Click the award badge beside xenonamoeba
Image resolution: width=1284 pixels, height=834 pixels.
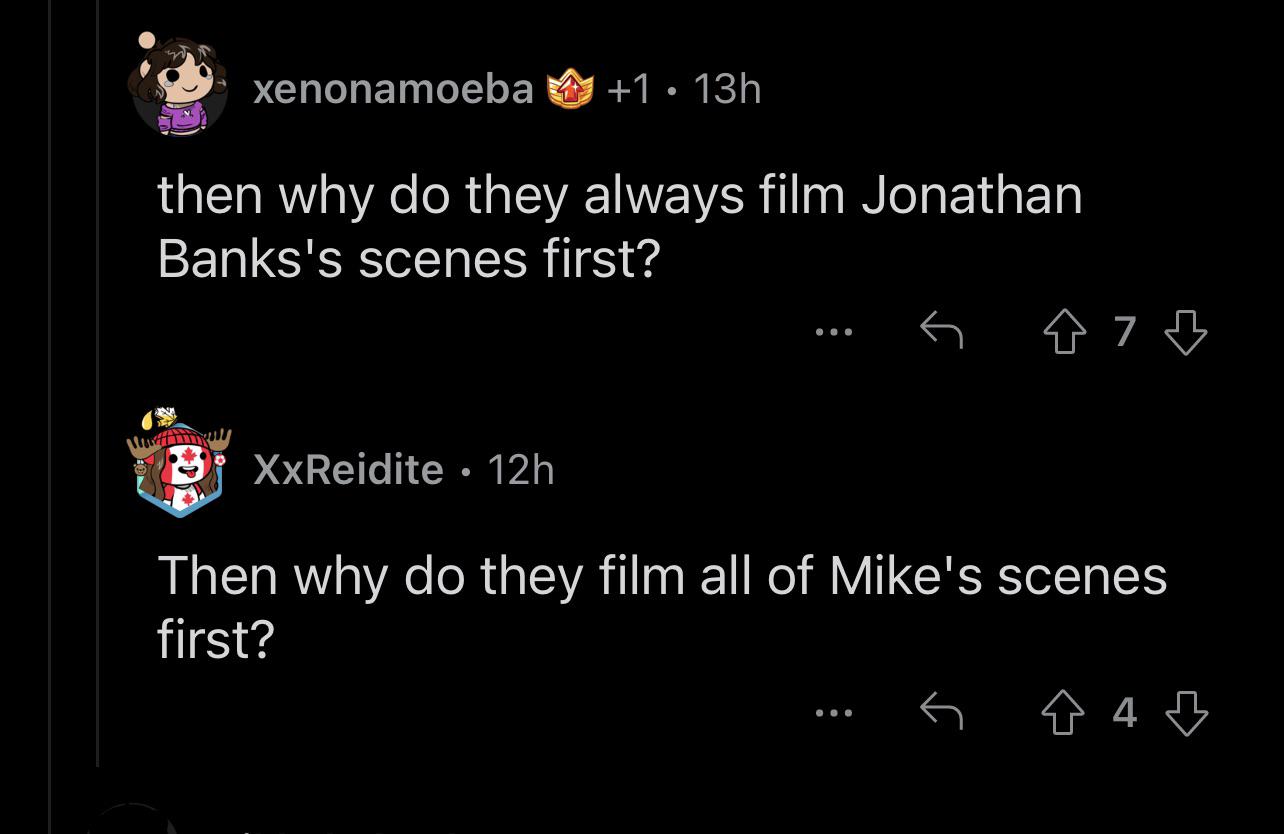coord(571,90)
